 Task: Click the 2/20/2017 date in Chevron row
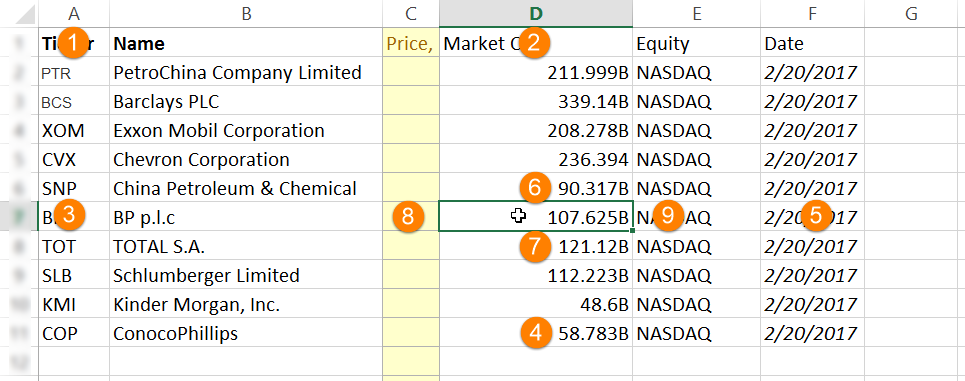tap(812, 159)
